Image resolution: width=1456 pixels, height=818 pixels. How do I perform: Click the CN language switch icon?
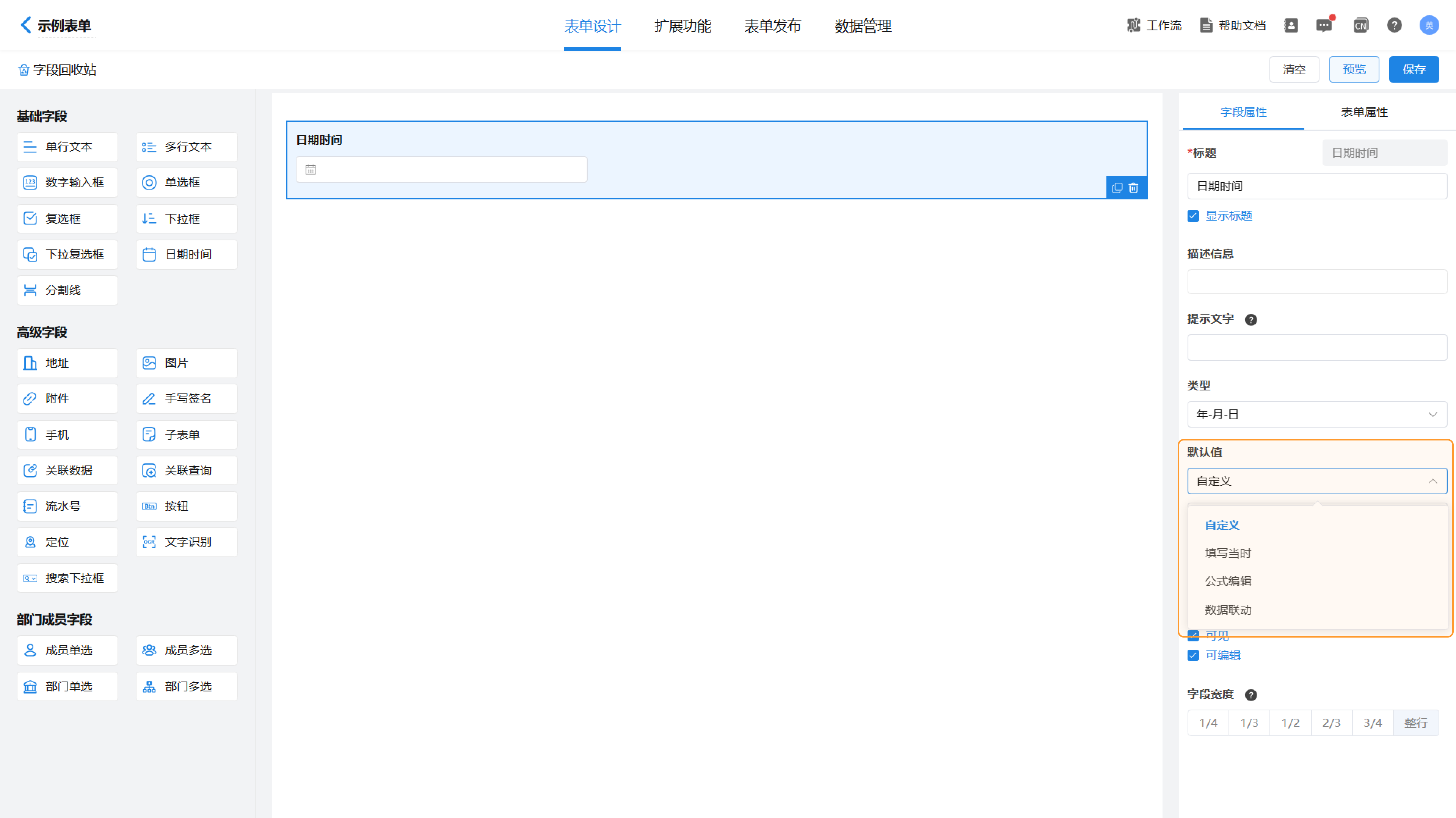(x=1360, y=25)
